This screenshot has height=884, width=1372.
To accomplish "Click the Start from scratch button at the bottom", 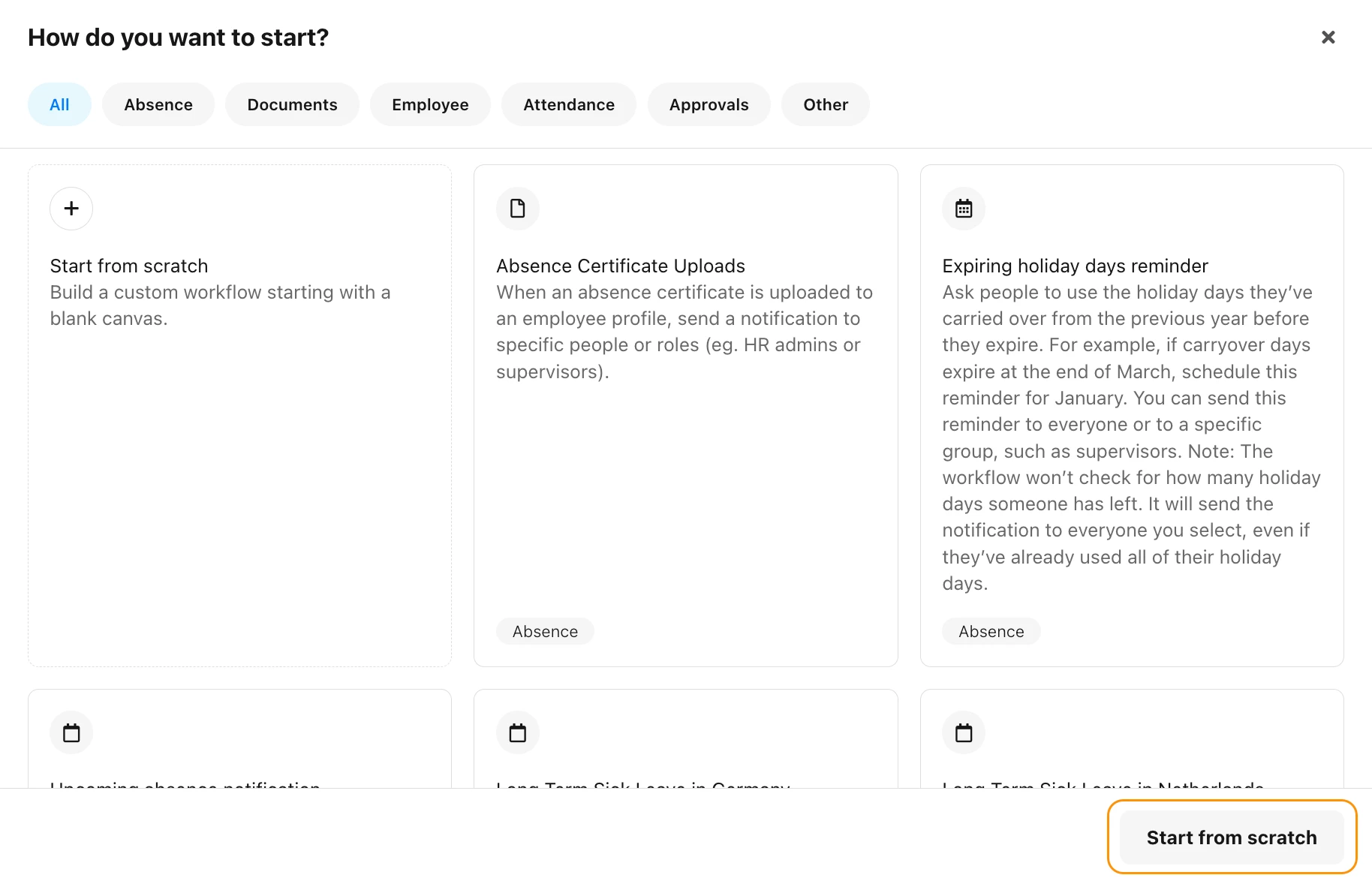I will point(1232,837).
